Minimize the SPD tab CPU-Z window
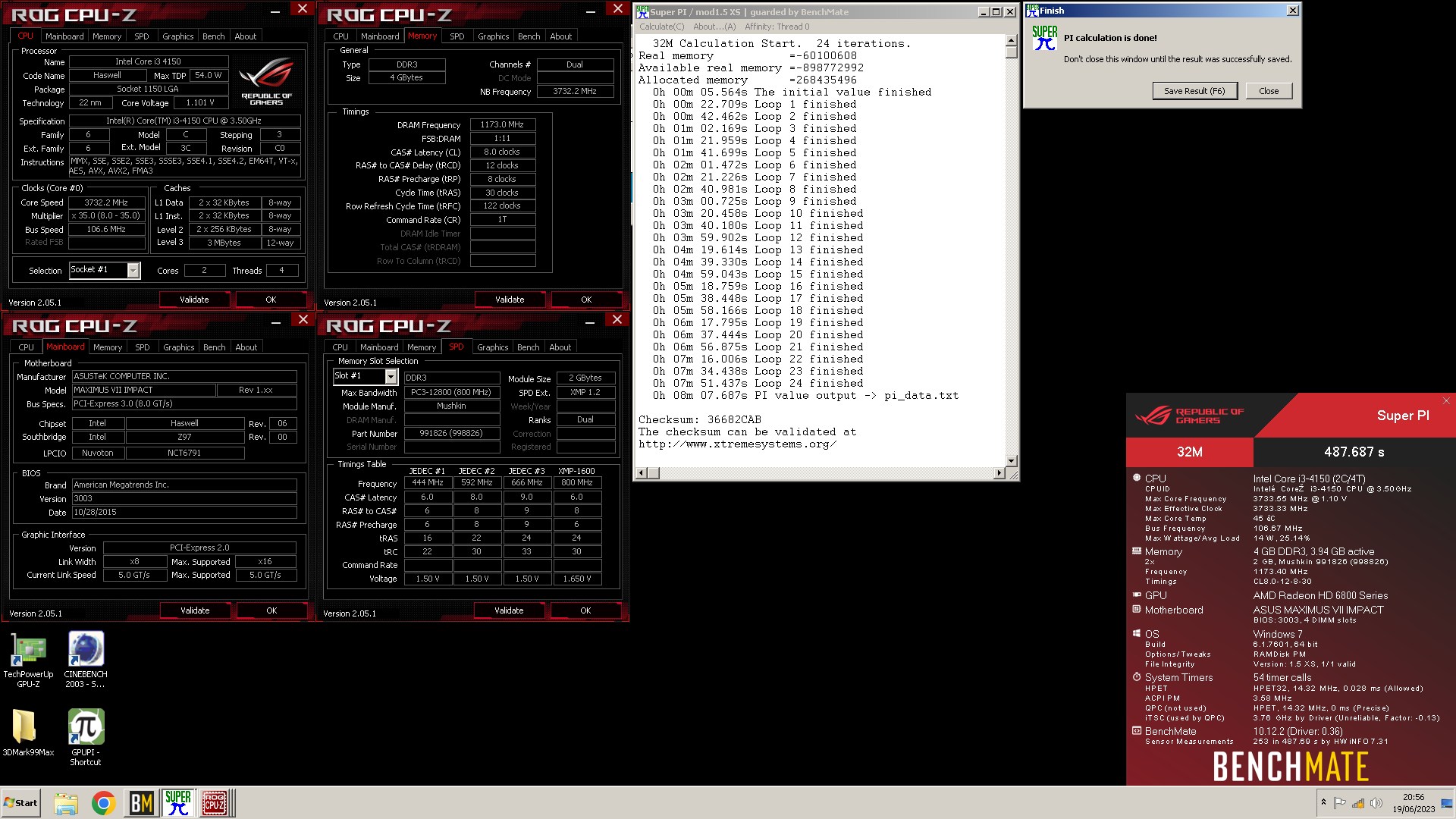This screenshot has width=1456, height=819. point(590,322)
